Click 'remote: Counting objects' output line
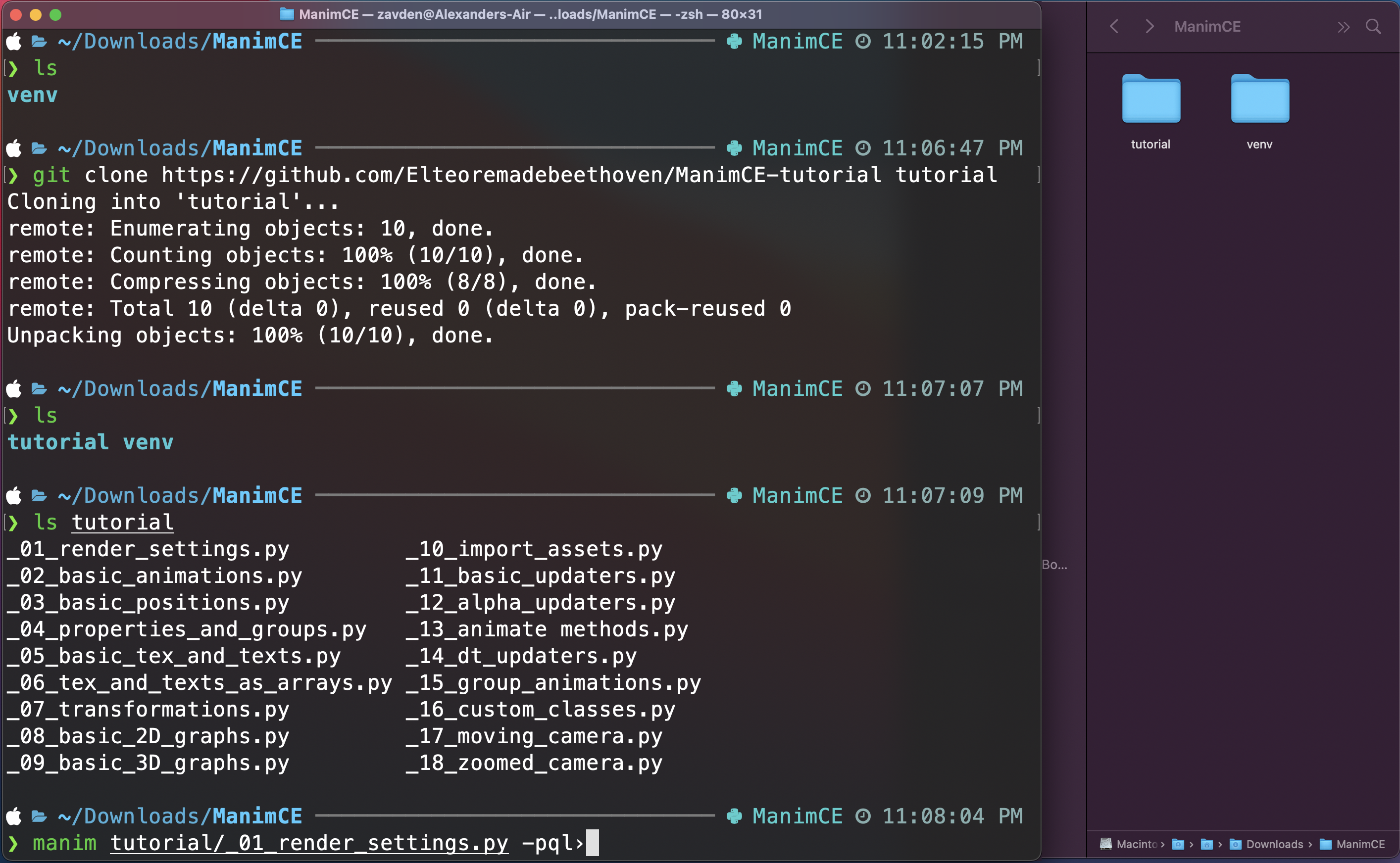 (x=295, y=255)
